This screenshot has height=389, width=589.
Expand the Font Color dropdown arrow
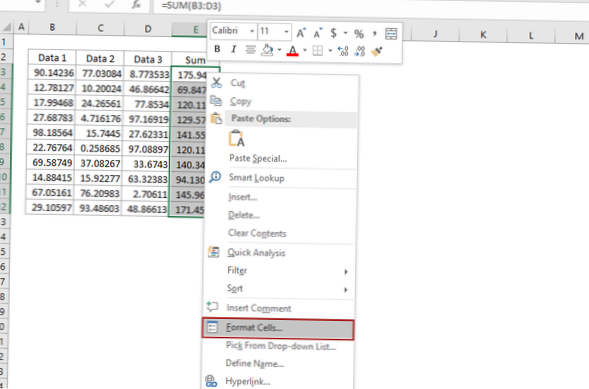coord(305,50)
